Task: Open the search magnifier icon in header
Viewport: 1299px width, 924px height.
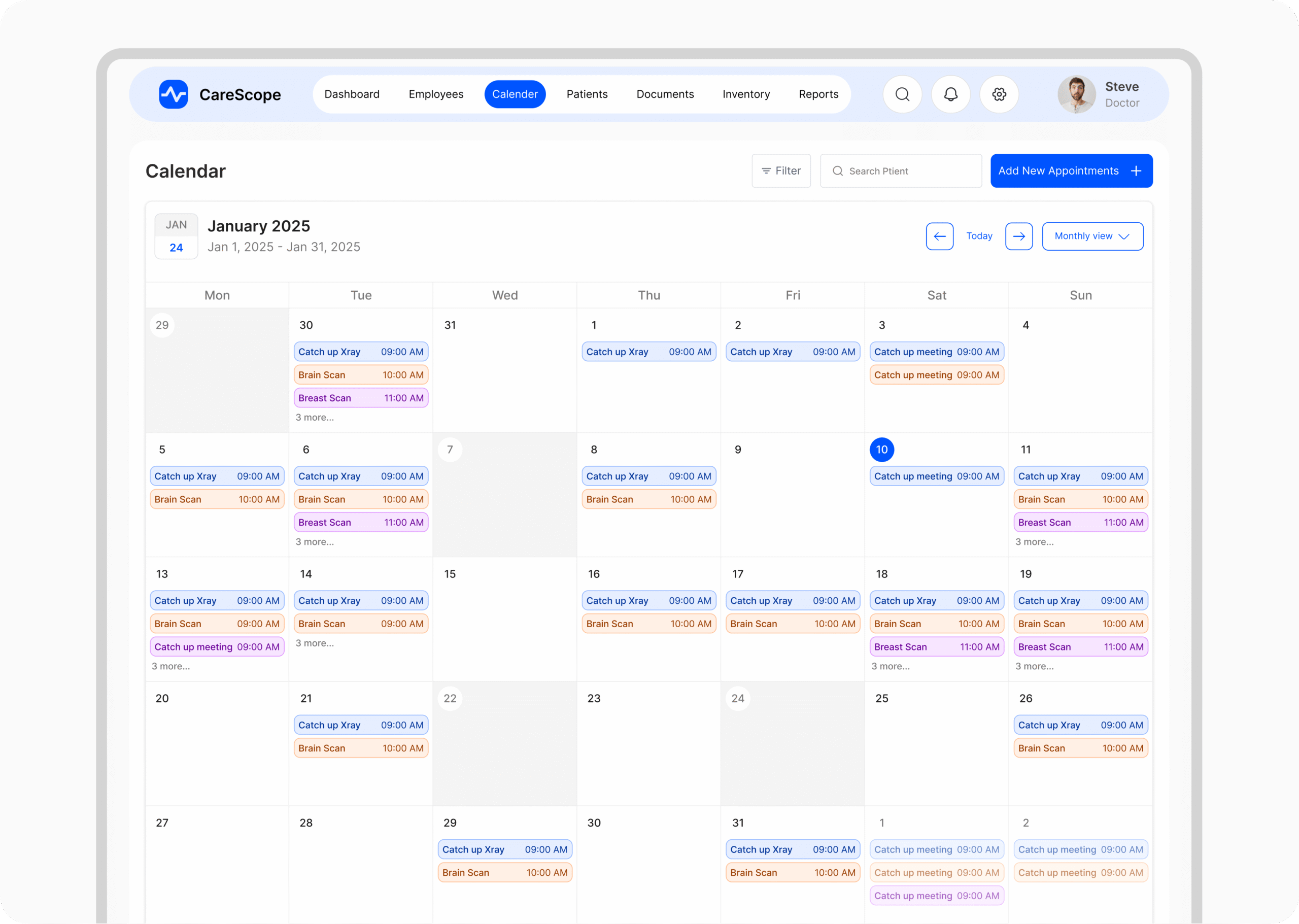Action: 902,94
